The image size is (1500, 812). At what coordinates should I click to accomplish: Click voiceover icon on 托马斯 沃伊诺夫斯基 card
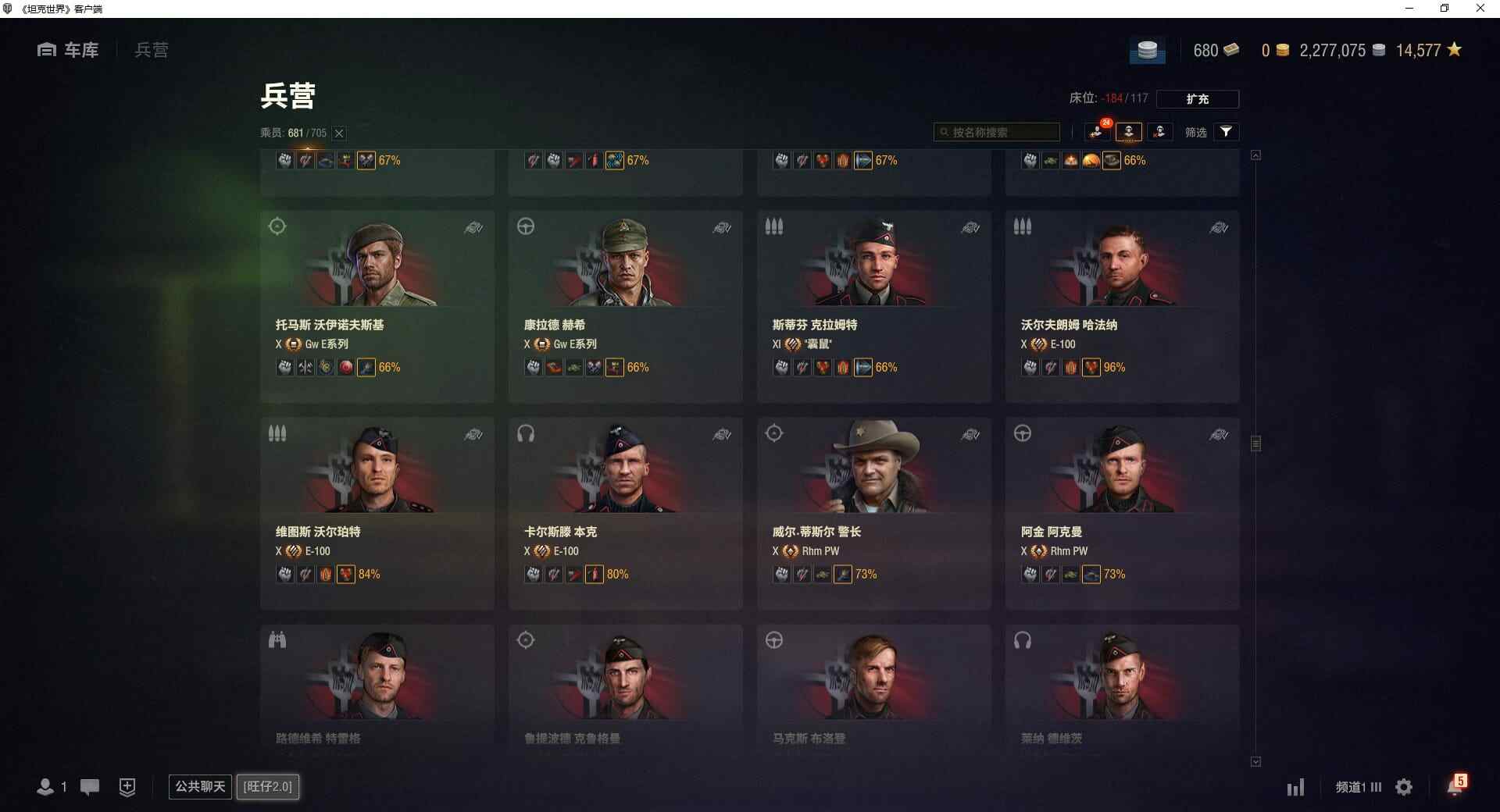point(473,228)
